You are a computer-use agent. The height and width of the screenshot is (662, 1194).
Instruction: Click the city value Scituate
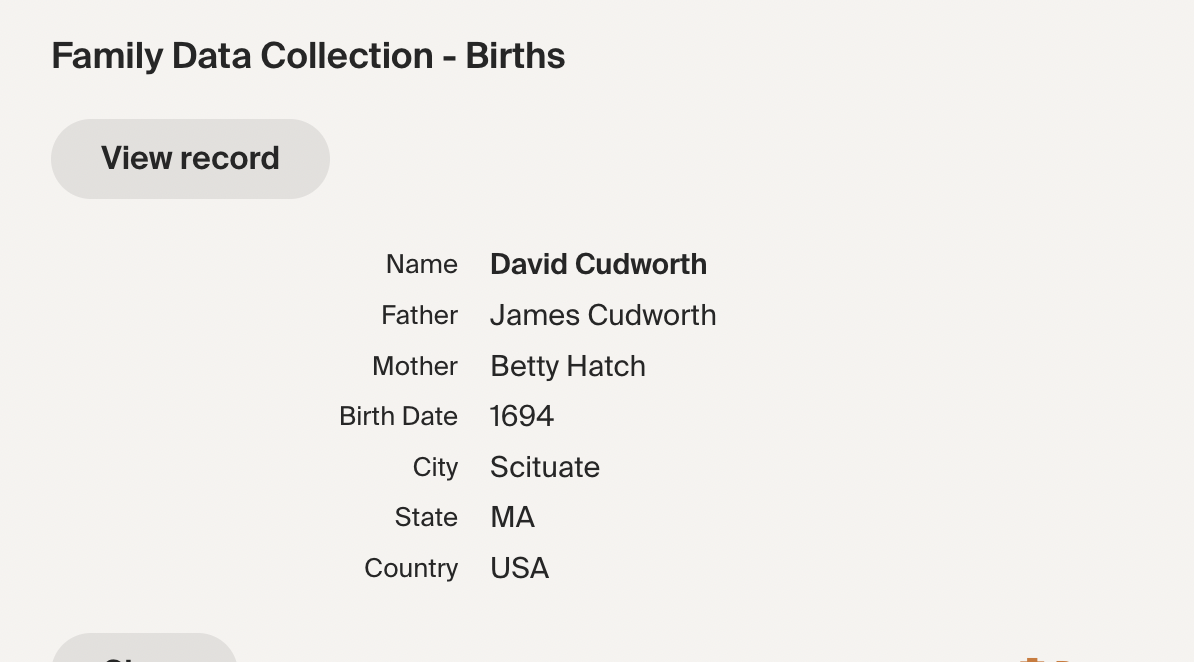[544, 467]
